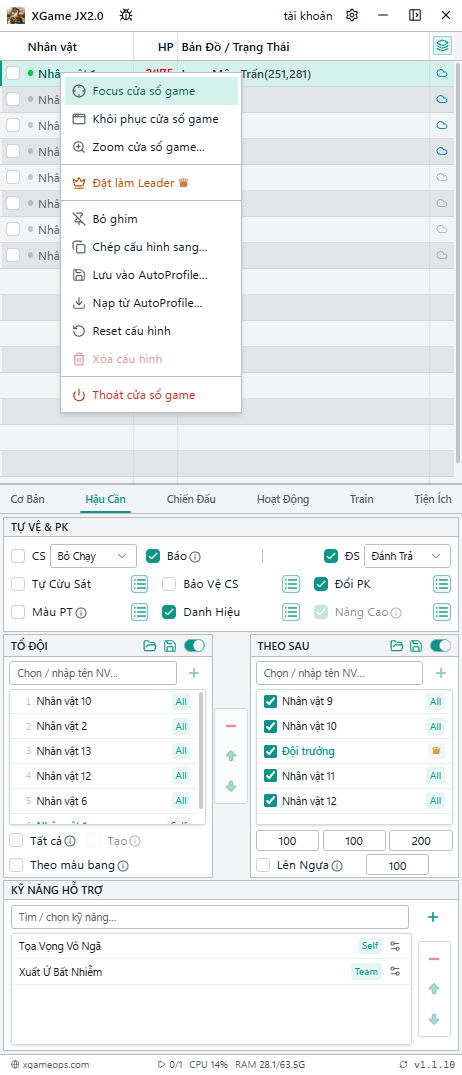The width and height of the screenshot is (462, 1075).
Task: Uncheck Danh Hiệu checkbox
Action: (169, 612)
